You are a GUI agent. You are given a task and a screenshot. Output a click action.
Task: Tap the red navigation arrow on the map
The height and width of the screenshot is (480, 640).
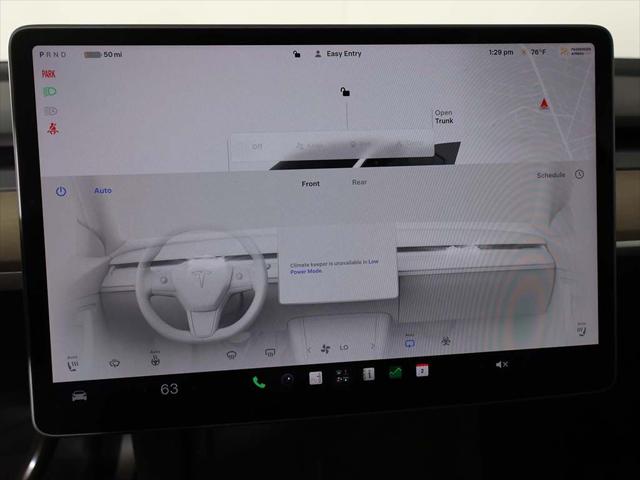click(x=544, y=104)
